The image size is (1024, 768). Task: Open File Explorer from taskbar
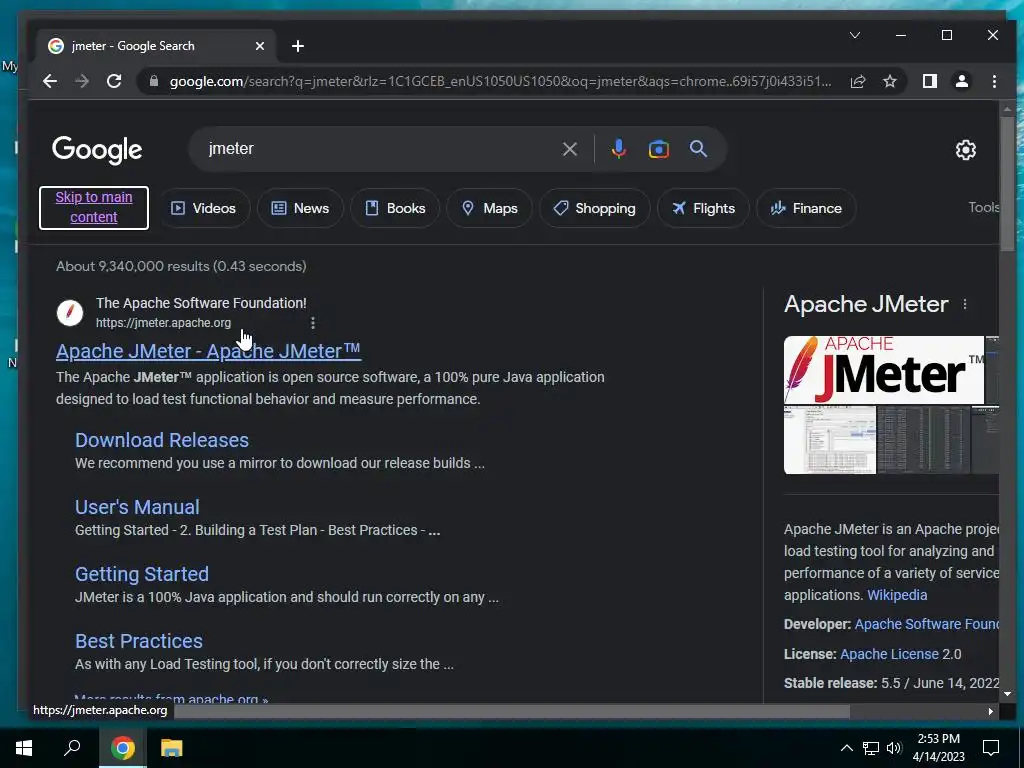(171, 748)
